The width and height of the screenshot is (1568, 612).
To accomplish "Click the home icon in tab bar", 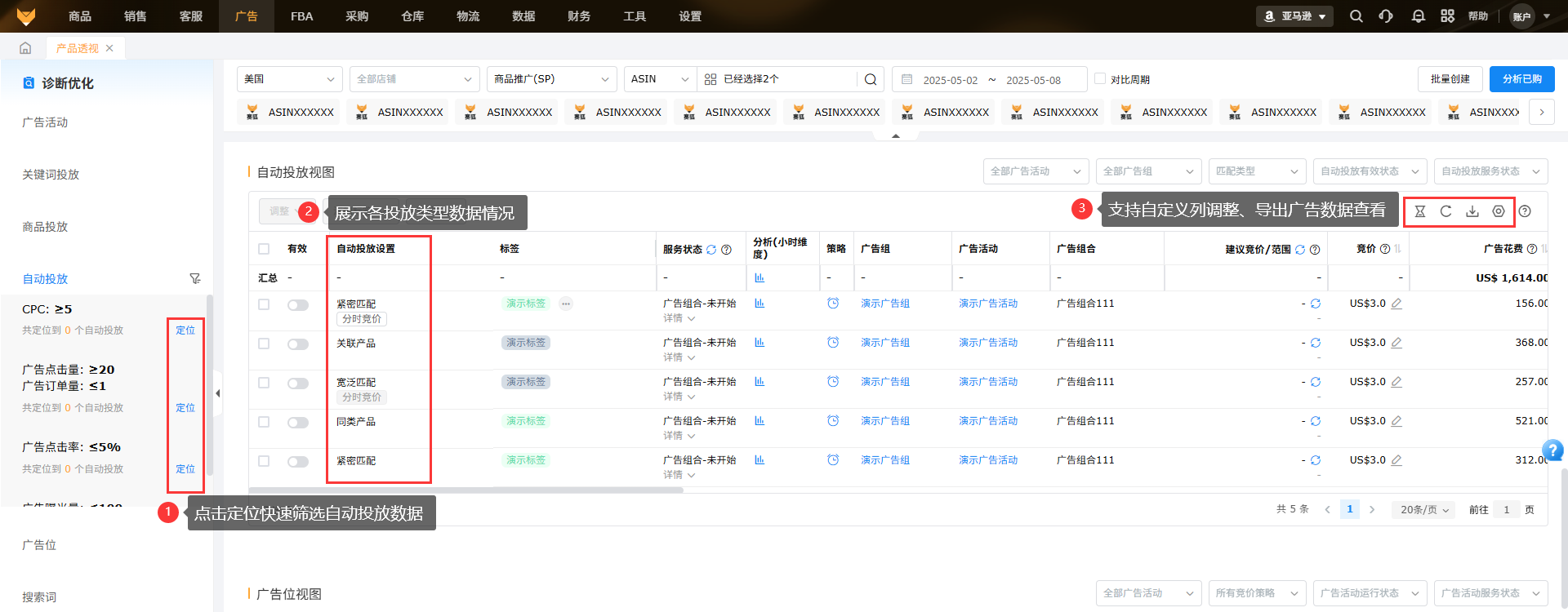I will 25,48.
